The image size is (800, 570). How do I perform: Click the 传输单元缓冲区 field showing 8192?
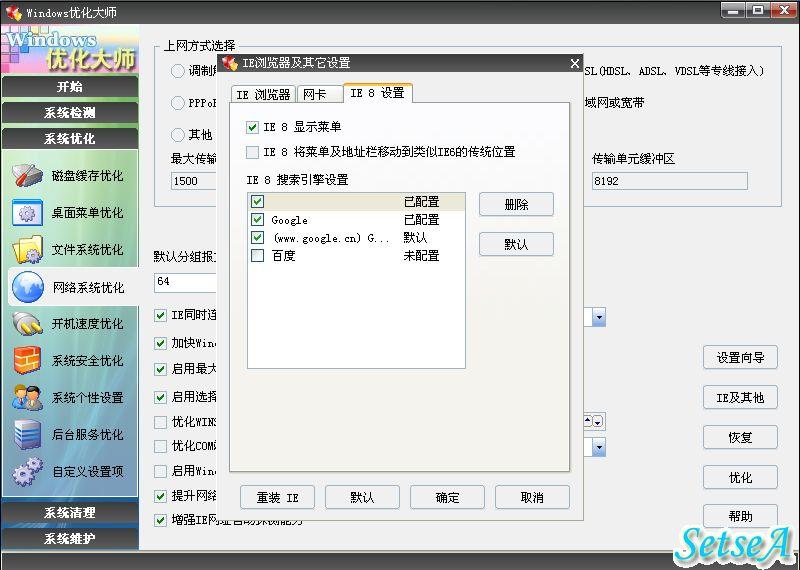click(x=669, y=181)
